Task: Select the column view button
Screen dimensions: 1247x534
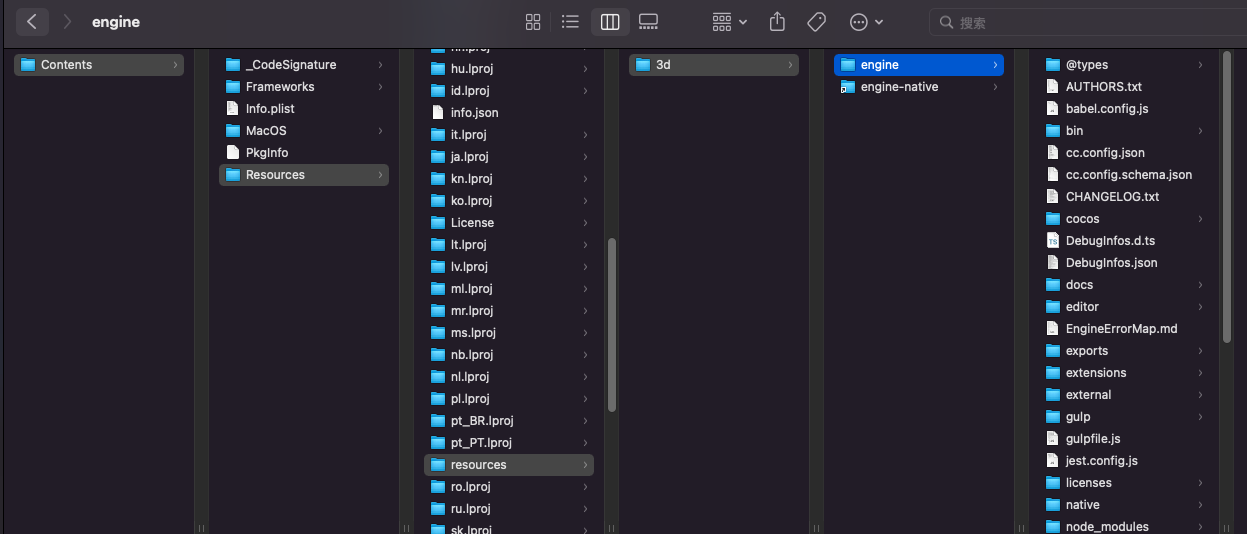Action: click(609, 22)
